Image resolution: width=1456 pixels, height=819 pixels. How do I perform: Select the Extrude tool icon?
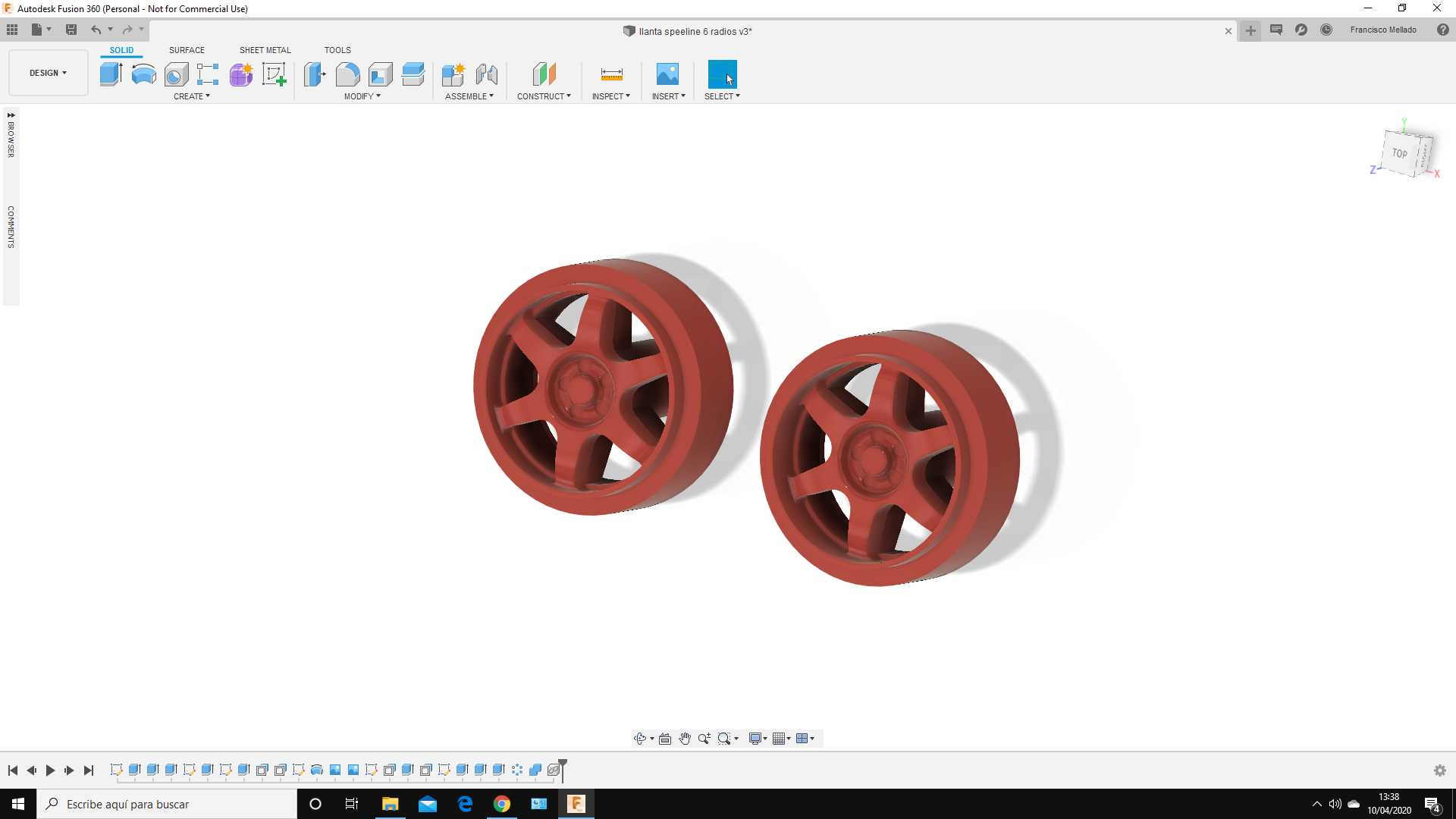click(x=111, y=74)
